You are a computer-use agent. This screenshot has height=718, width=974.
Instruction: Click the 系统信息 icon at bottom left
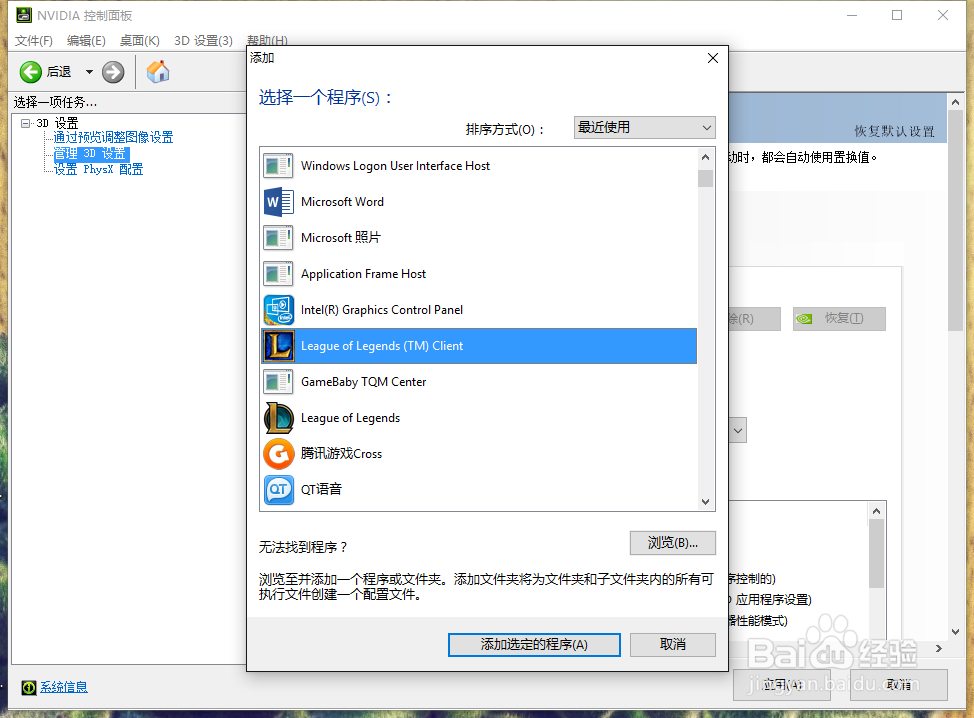(x=29, y=687)
